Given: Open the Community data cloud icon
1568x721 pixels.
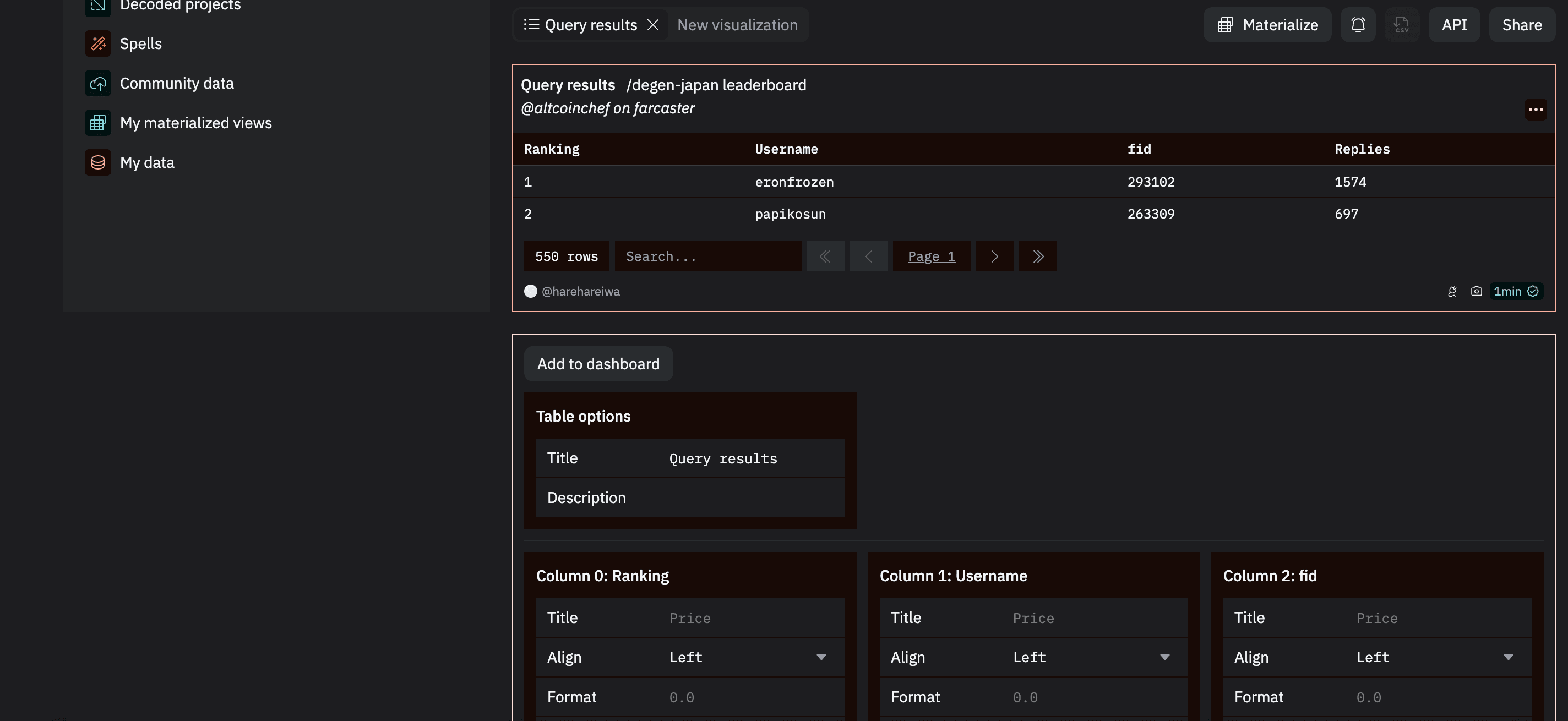Looking at the screenshot, I should pos(97,83).
